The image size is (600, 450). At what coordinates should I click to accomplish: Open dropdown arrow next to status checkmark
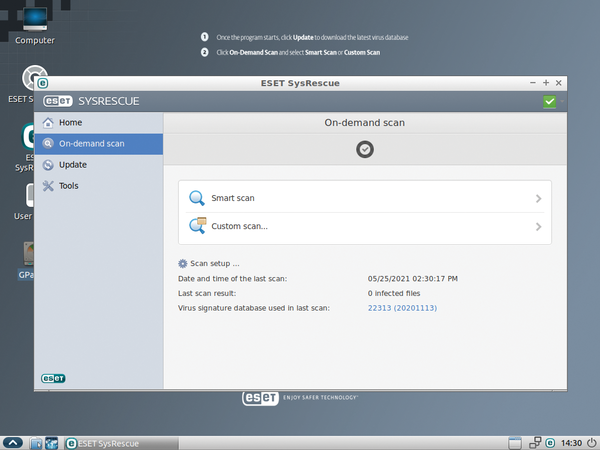tap(562, 101)
